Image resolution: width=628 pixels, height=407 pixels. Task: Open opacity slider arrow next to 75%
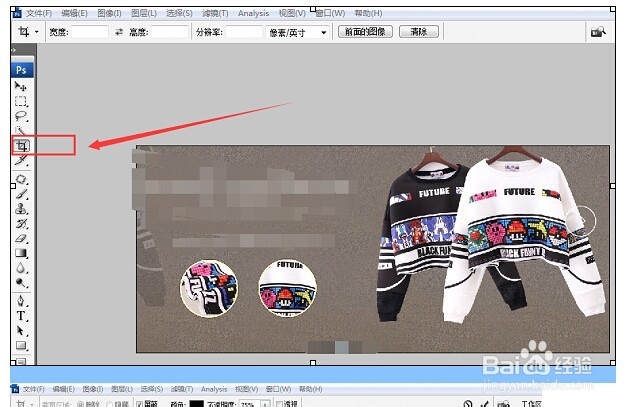265,404
